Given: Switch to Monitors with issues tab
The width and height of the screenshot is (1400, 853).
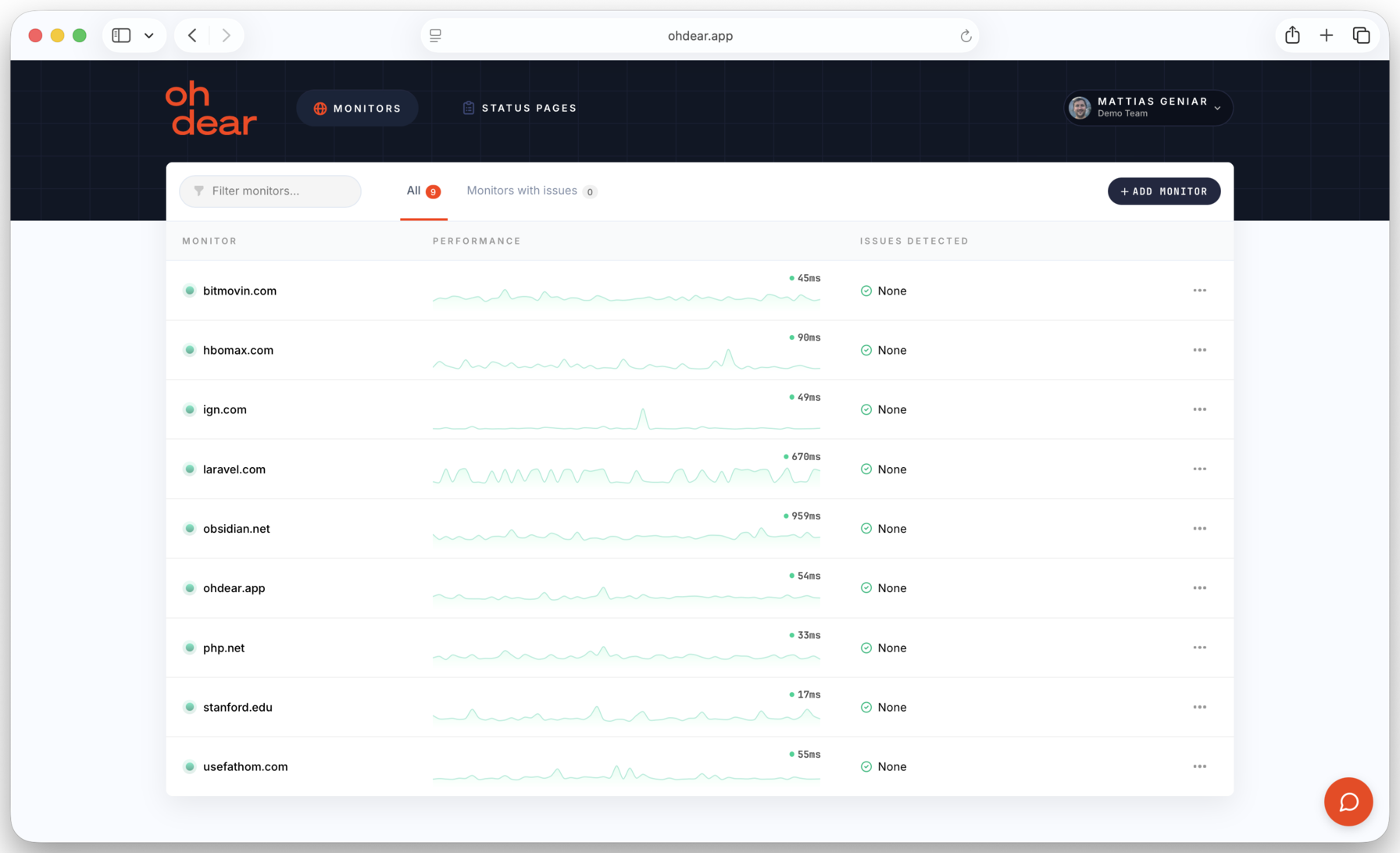Looking at the screenshot, I should pyautogui.click(x=531, y=191).
